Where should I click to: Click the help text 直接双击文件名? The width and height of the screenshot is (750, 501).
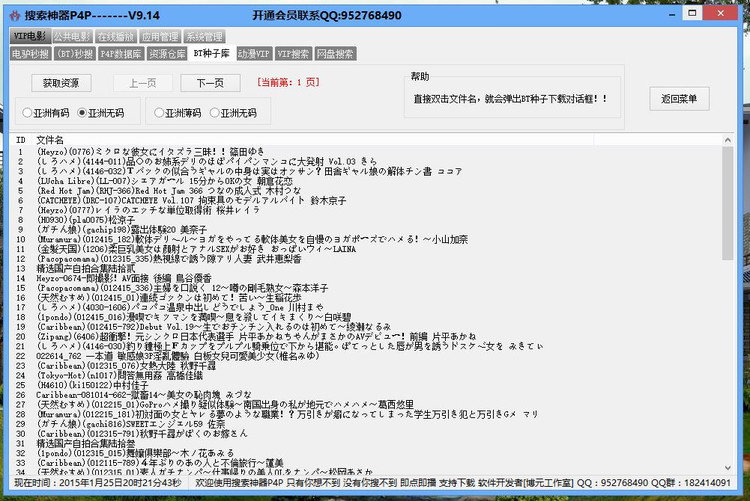coord(510,99)
